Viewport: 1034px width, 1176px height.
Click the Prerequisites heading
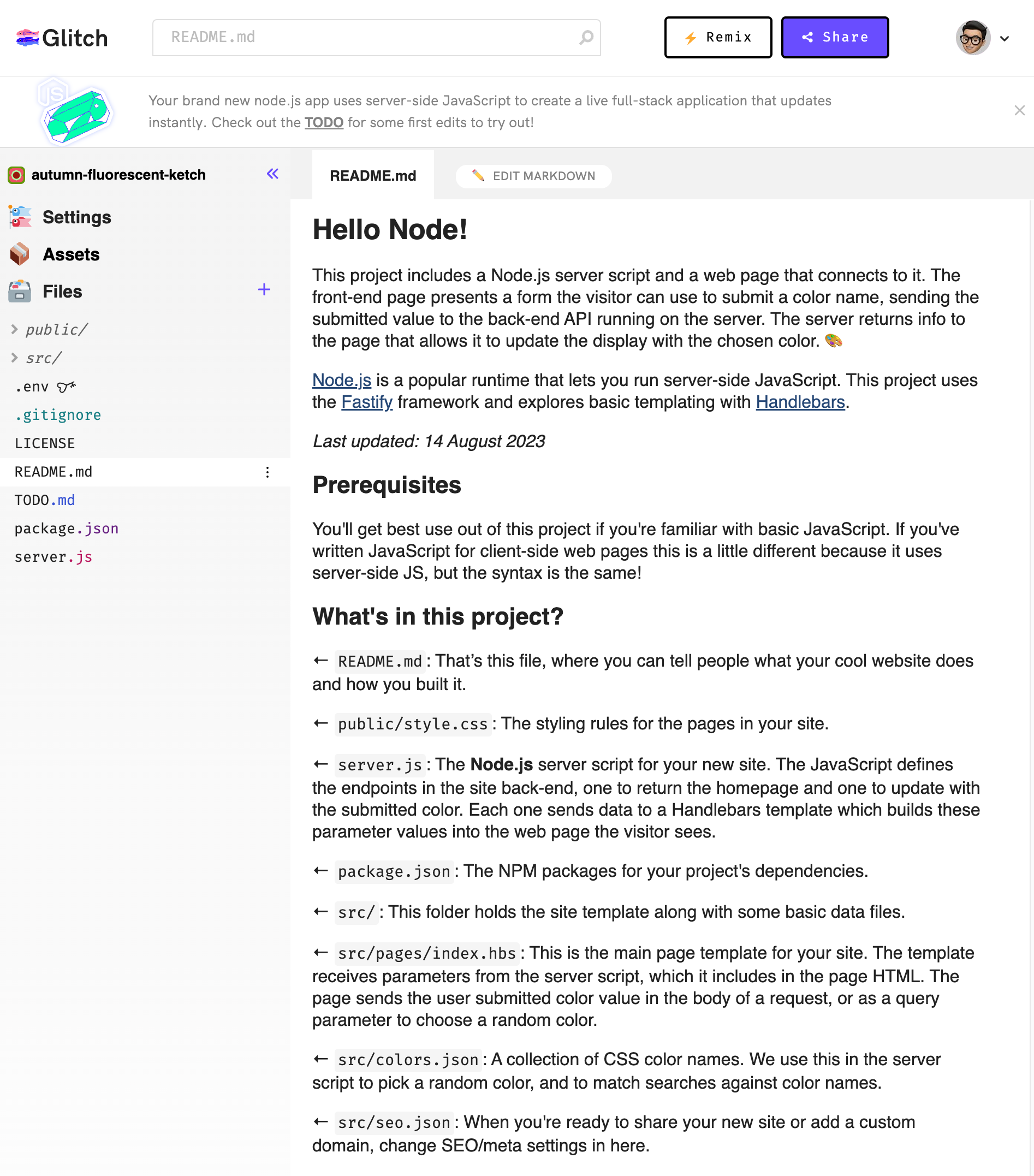click(x=387, y=485)
